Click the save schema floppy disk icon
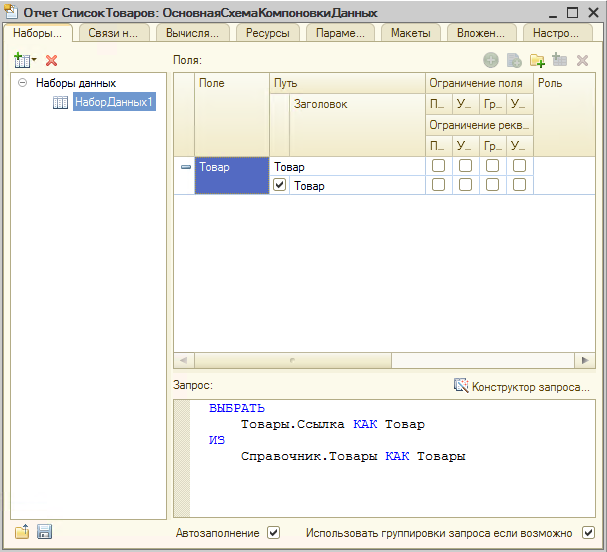 pos(44,533)
